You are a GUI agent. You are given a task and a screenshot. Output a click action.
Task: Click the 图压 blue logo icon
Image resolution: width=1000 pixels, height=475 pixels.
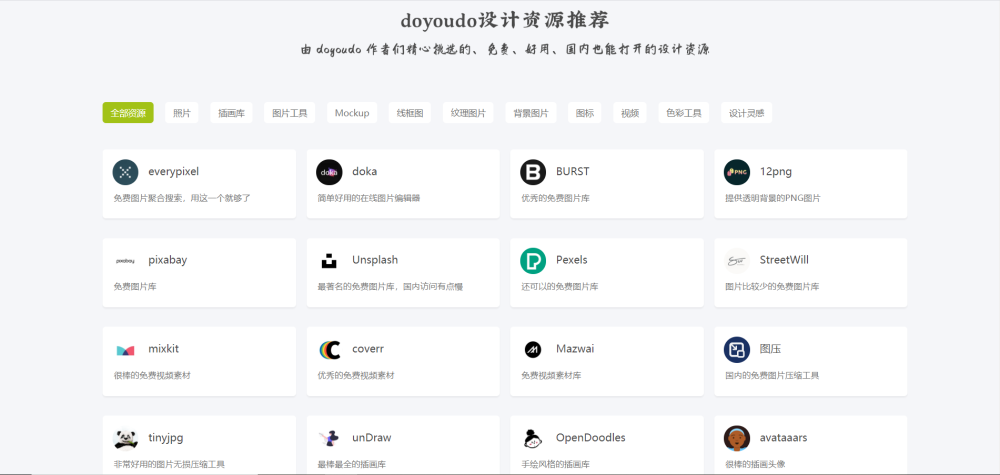737,349
